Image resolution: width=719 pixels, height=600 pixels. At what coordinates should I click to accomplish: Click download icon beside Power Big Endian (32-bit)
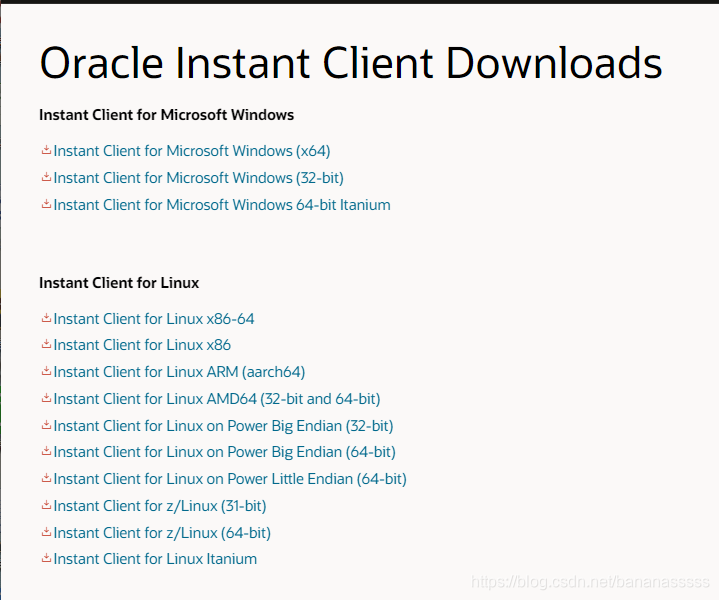point(46,425)
